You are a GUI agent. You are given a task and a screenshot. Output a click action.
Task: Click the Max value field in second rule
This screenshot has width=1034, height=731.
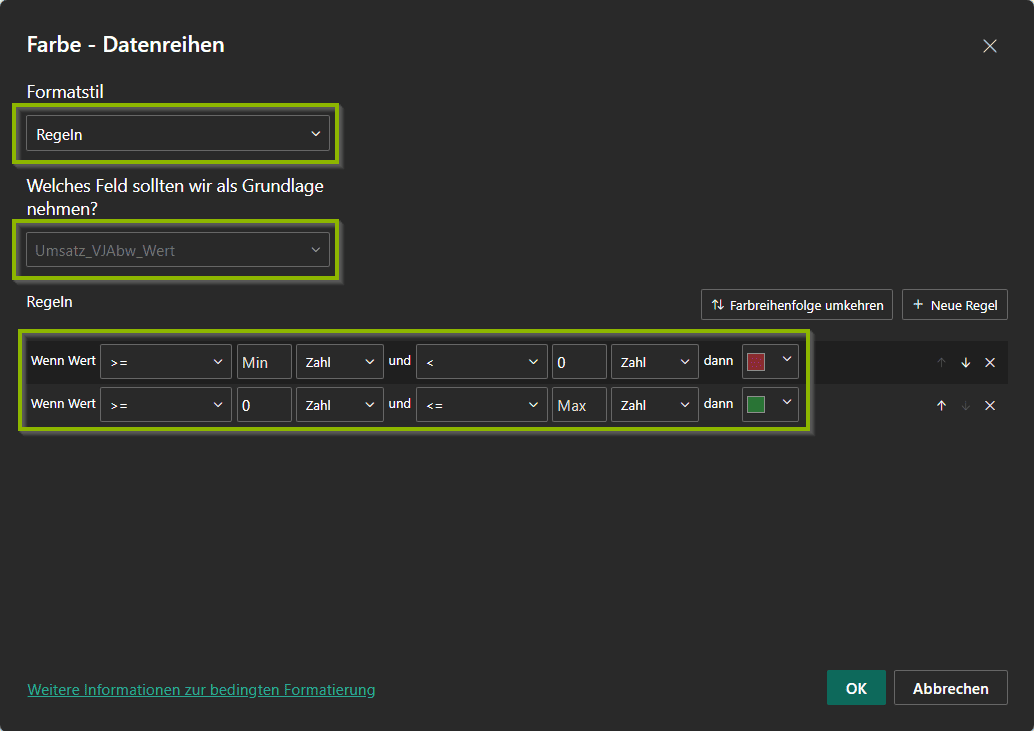[x=579, y=405]
